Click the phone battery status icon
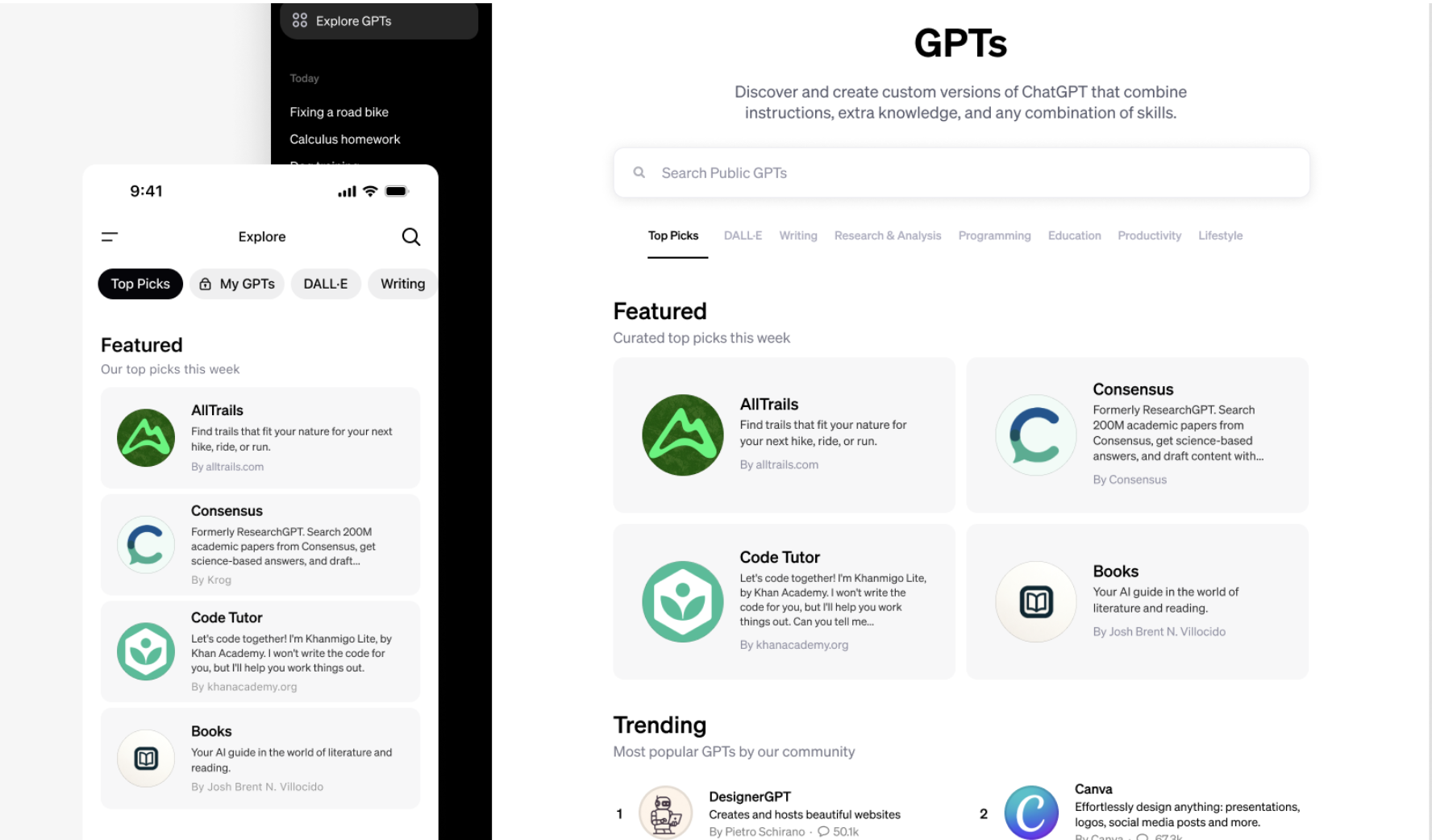The width and height of the screenshot is (1432, 840). tap(397, 191)
